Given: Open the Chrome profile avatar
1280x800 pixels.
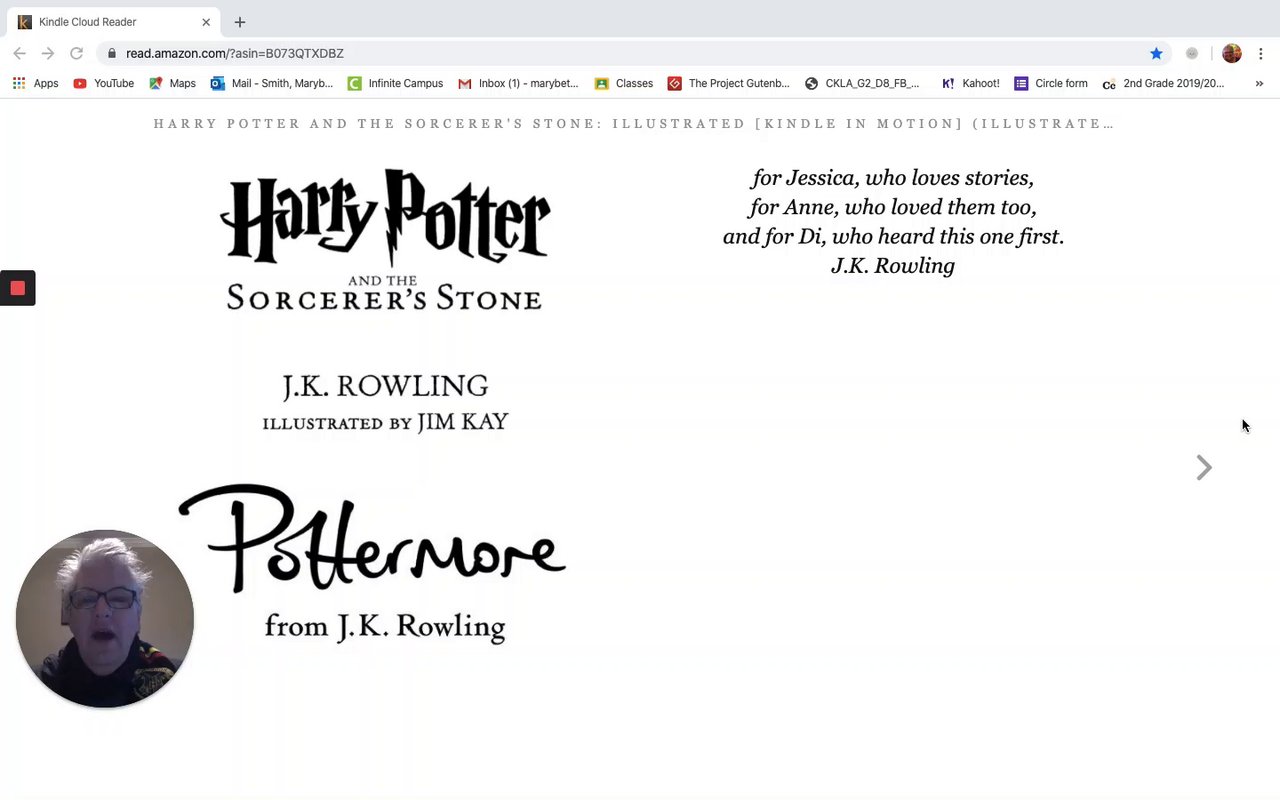Looking at the screenshot, I should pyautogui.click(x=1232, y=53).
